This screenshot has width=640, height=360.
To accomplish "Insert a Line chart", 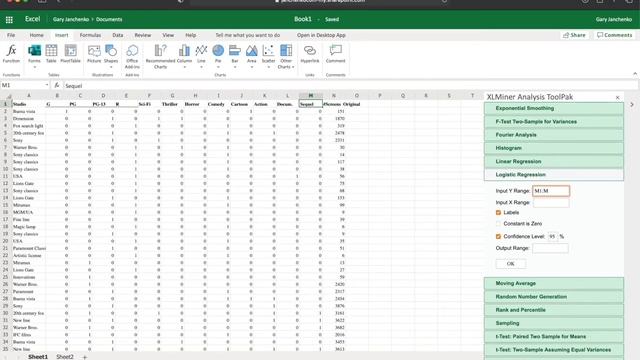I will 201,56.
